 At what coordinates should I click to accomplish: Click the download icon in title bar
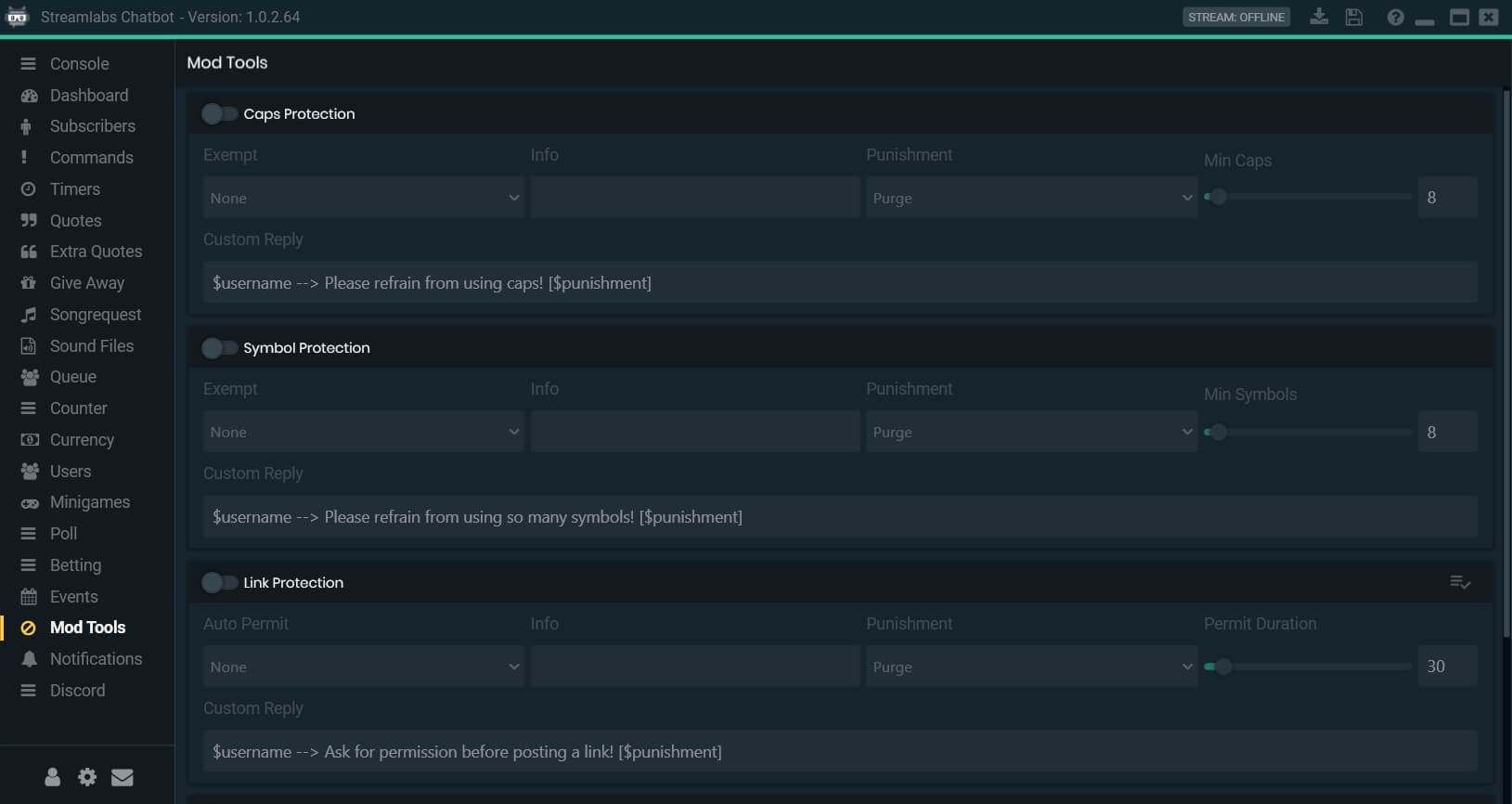pos(1319,17)
